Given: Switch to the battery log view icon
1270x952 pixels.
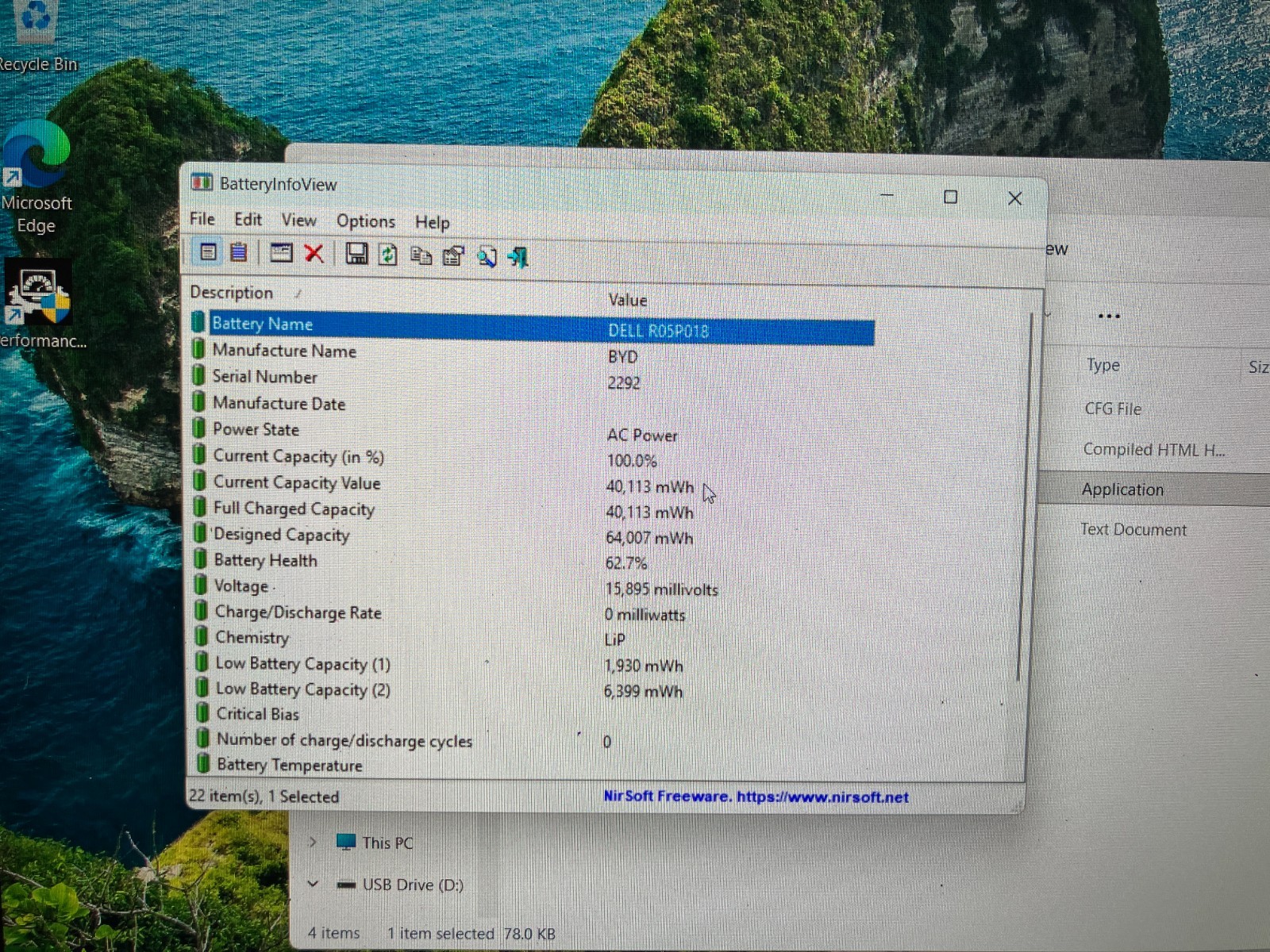Looking at the screenshot, I should pos(238,252).
